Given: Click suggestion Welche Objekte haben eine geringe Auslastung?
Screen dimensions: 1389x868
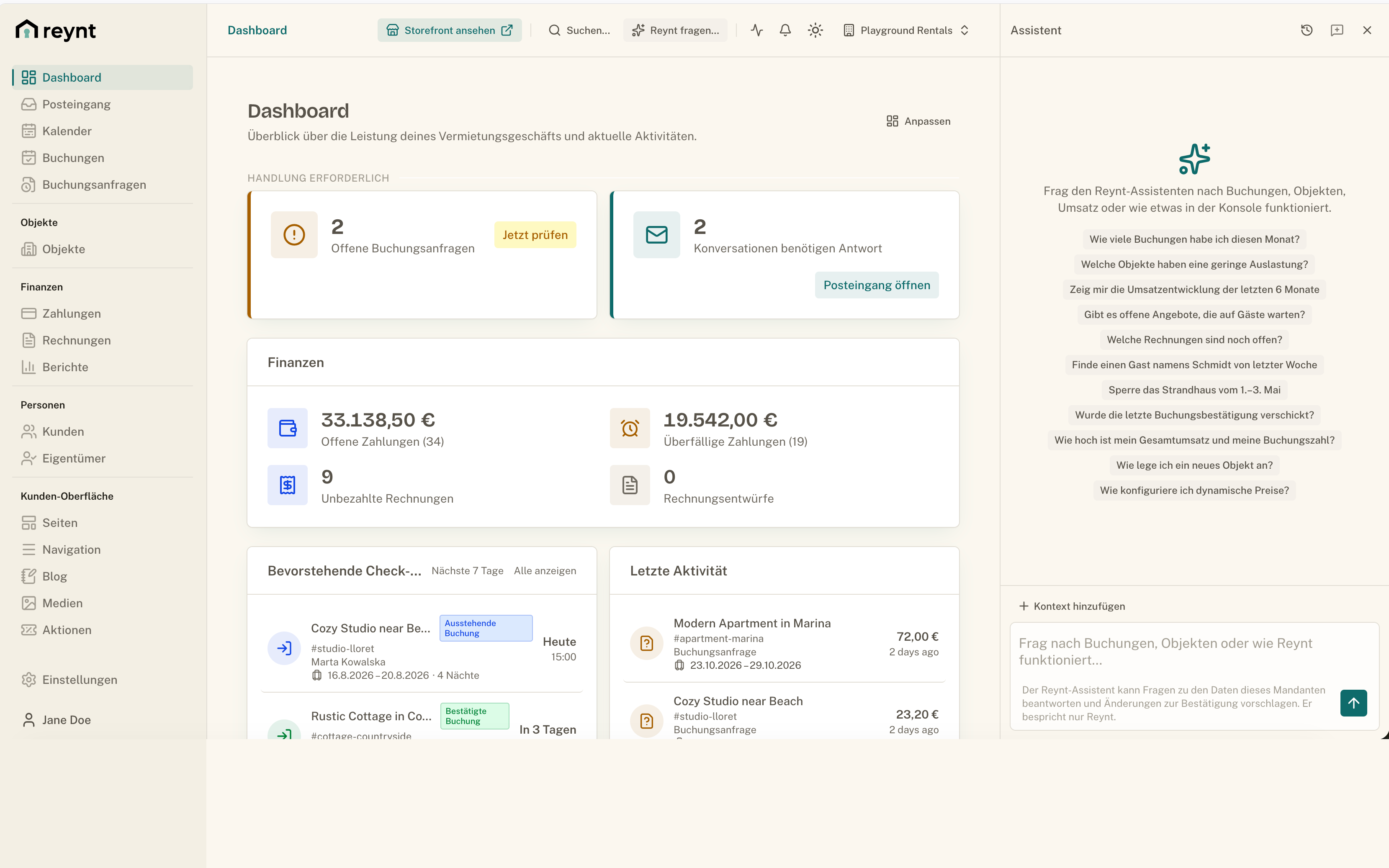Looking at the screenshot, I should coord(1194,265).
